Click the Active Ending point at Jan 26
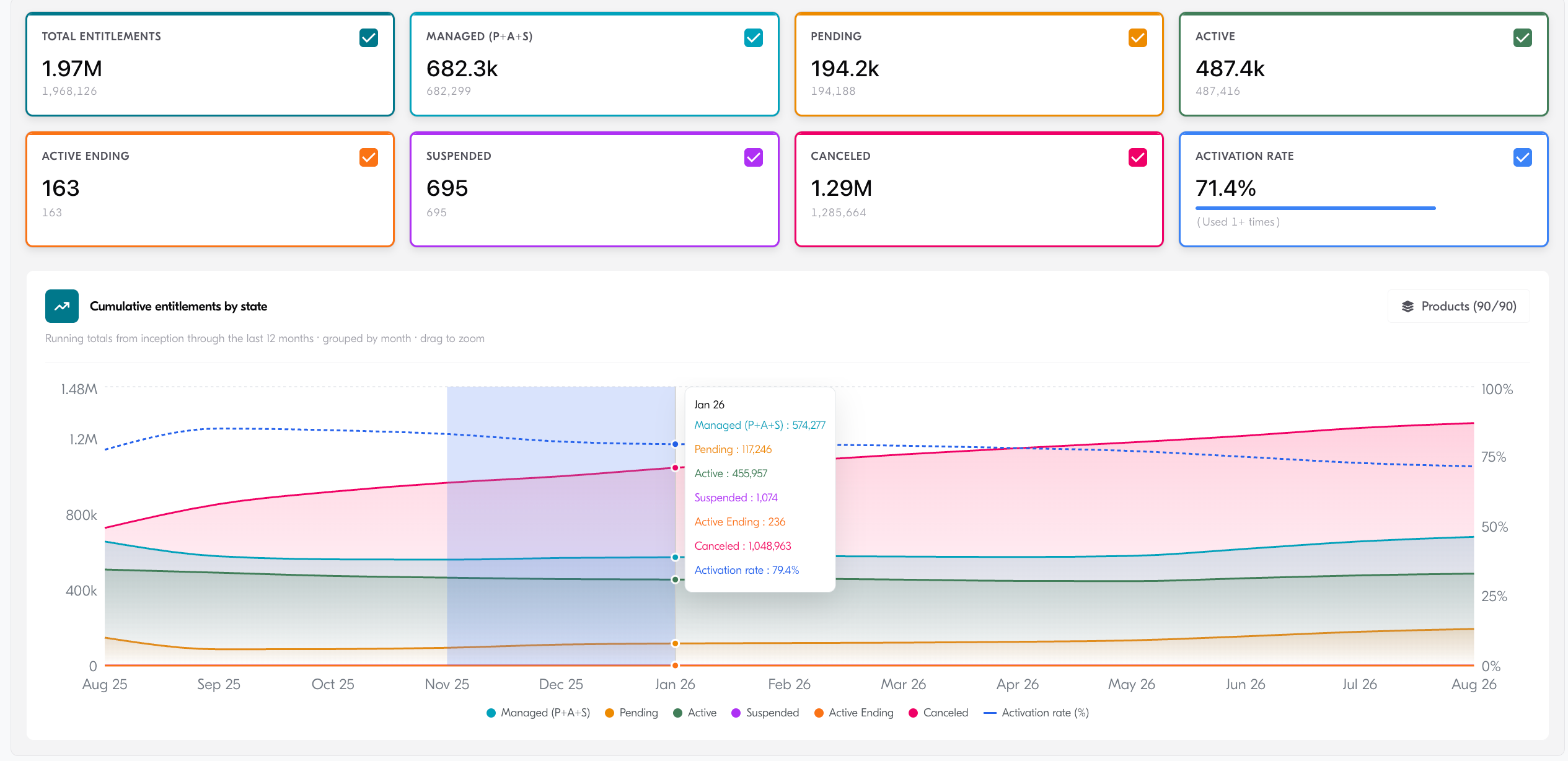 coord(675,665)
